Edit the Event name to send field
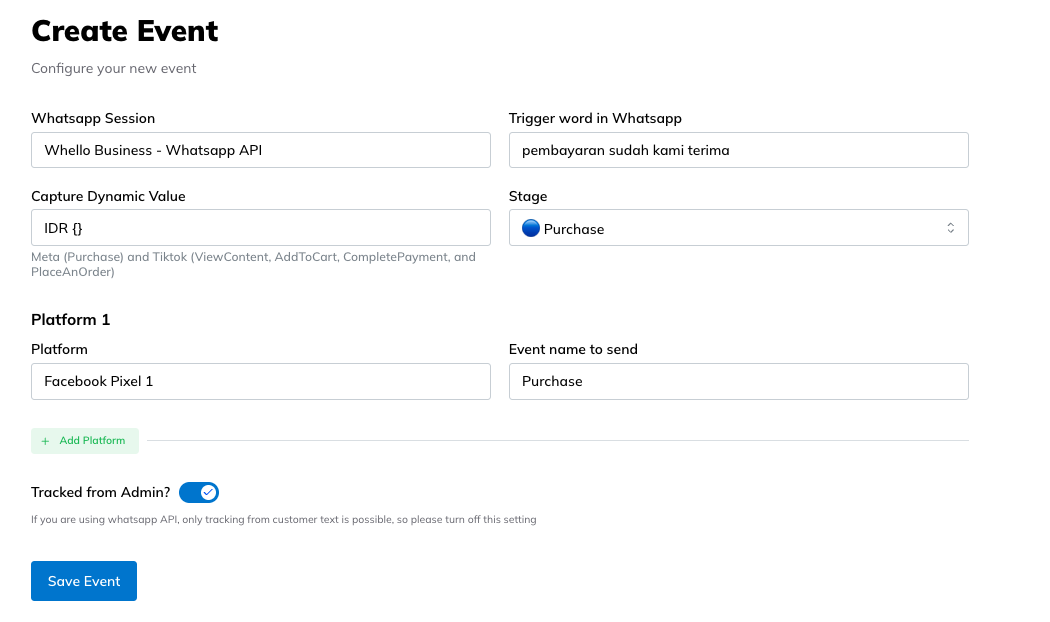Viewport: 1050px width, 622px height. click(x=738, y=381)
